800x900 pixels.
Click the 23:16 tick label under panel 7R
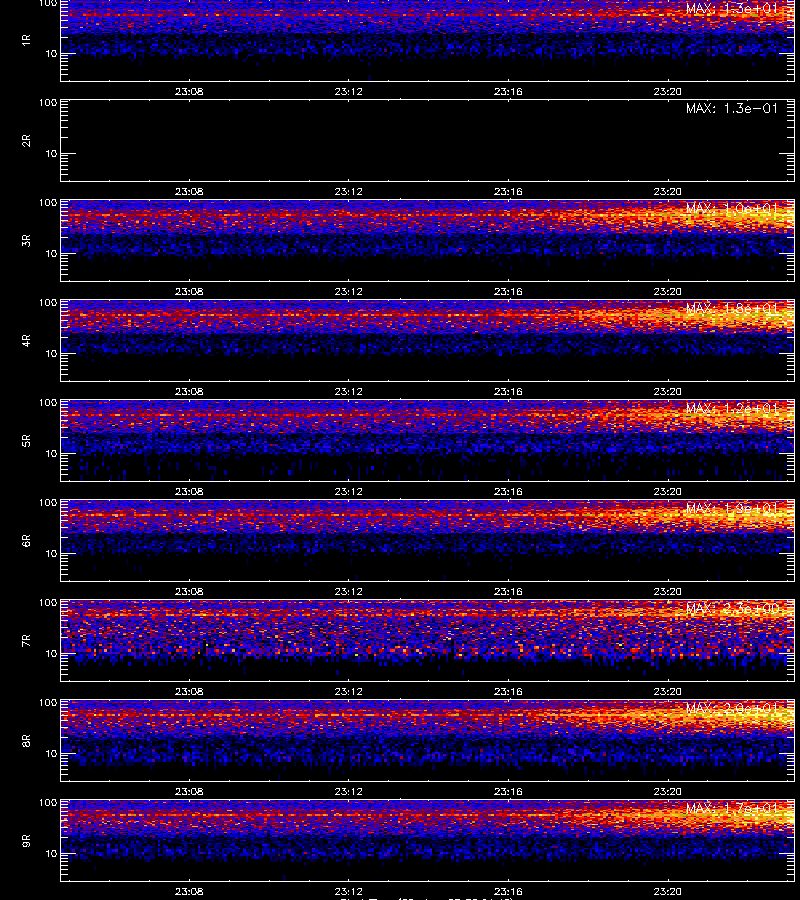tap(508, 691)
